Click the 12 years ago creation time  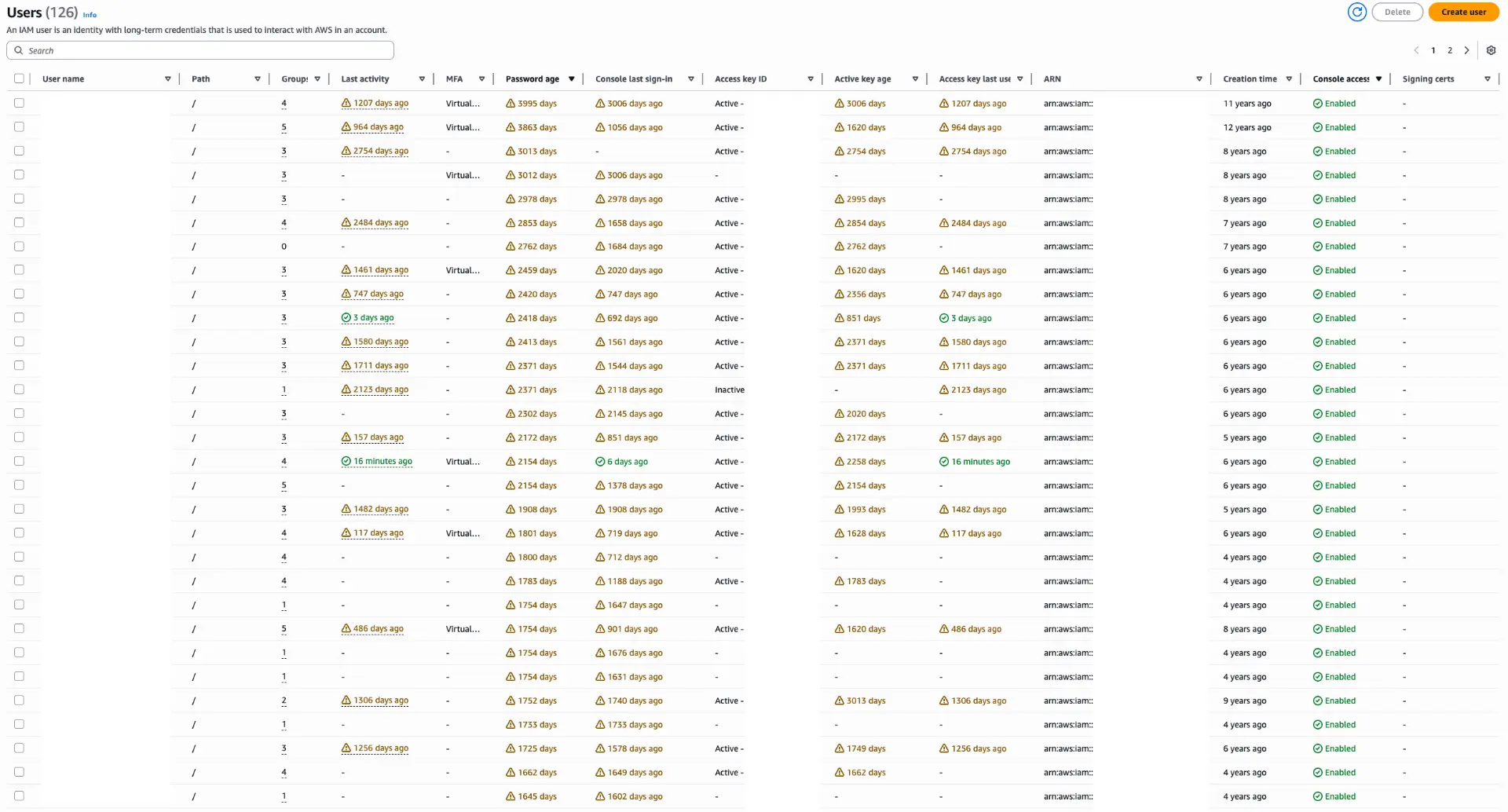(1246, 127)
